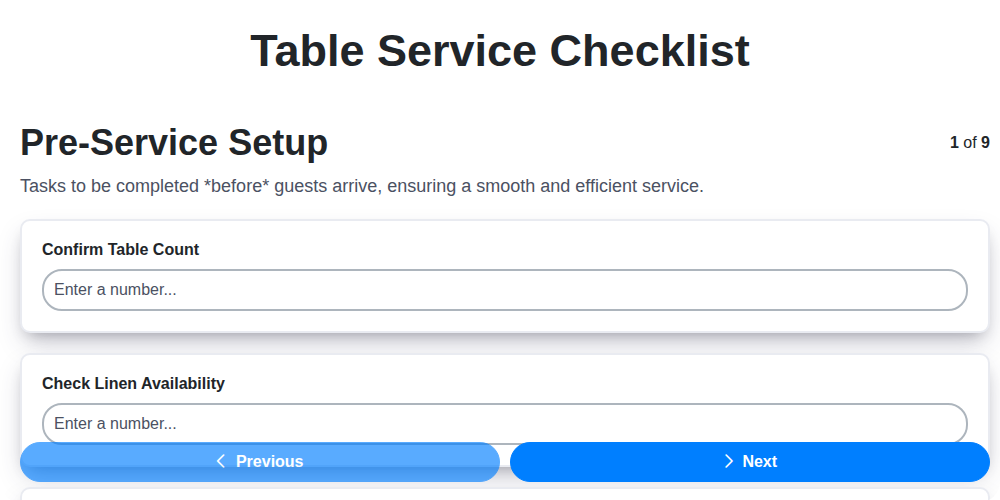Click the "1 of 9" page indicator
The image size is (1000, 500).
(x=969, y=143)
